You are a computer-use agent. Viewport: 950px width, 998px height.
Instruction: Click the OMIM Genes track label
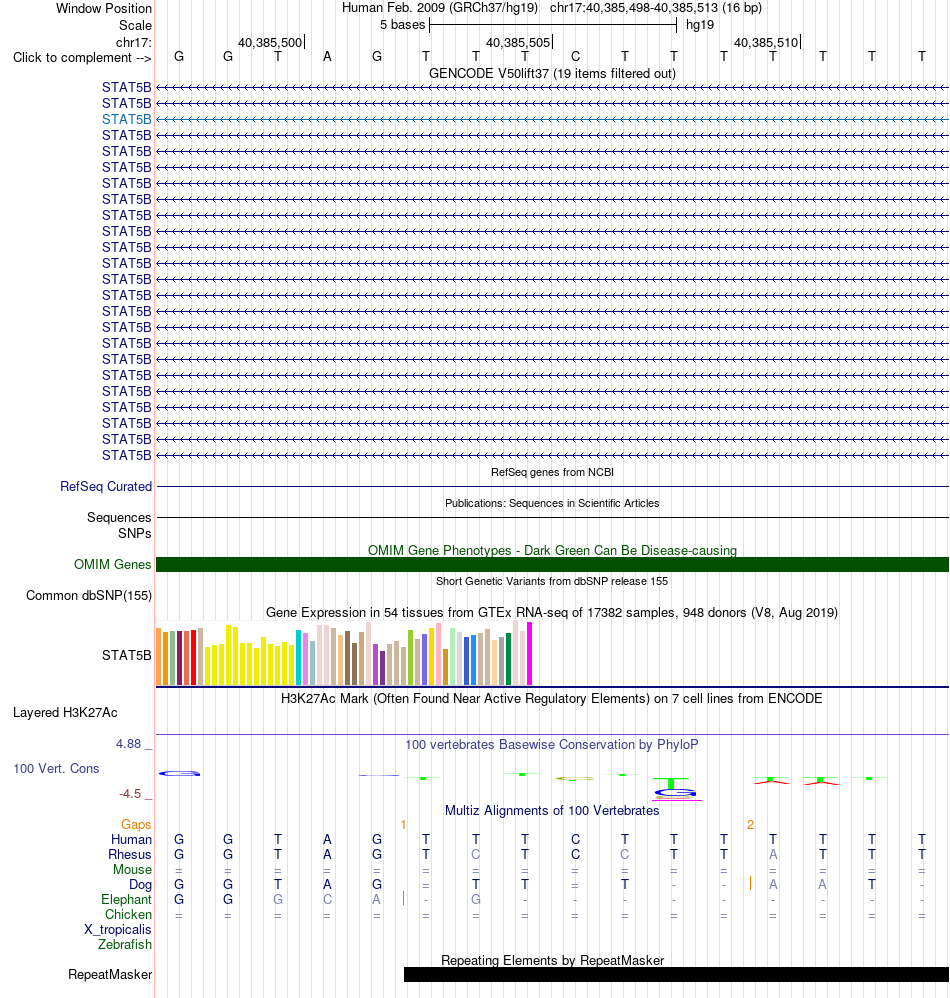coord(112,565)
